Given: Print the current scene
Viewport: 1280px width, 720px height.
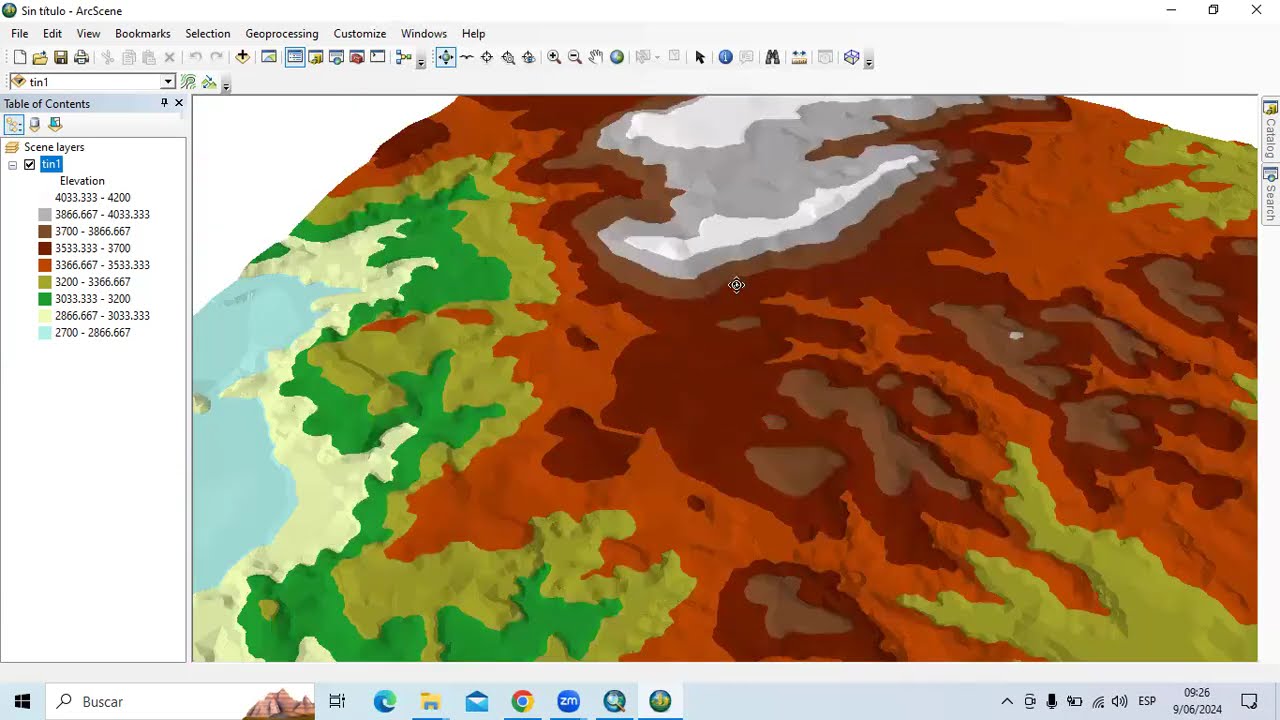Looking at the screenshot, I should click(x=81, y=58).
